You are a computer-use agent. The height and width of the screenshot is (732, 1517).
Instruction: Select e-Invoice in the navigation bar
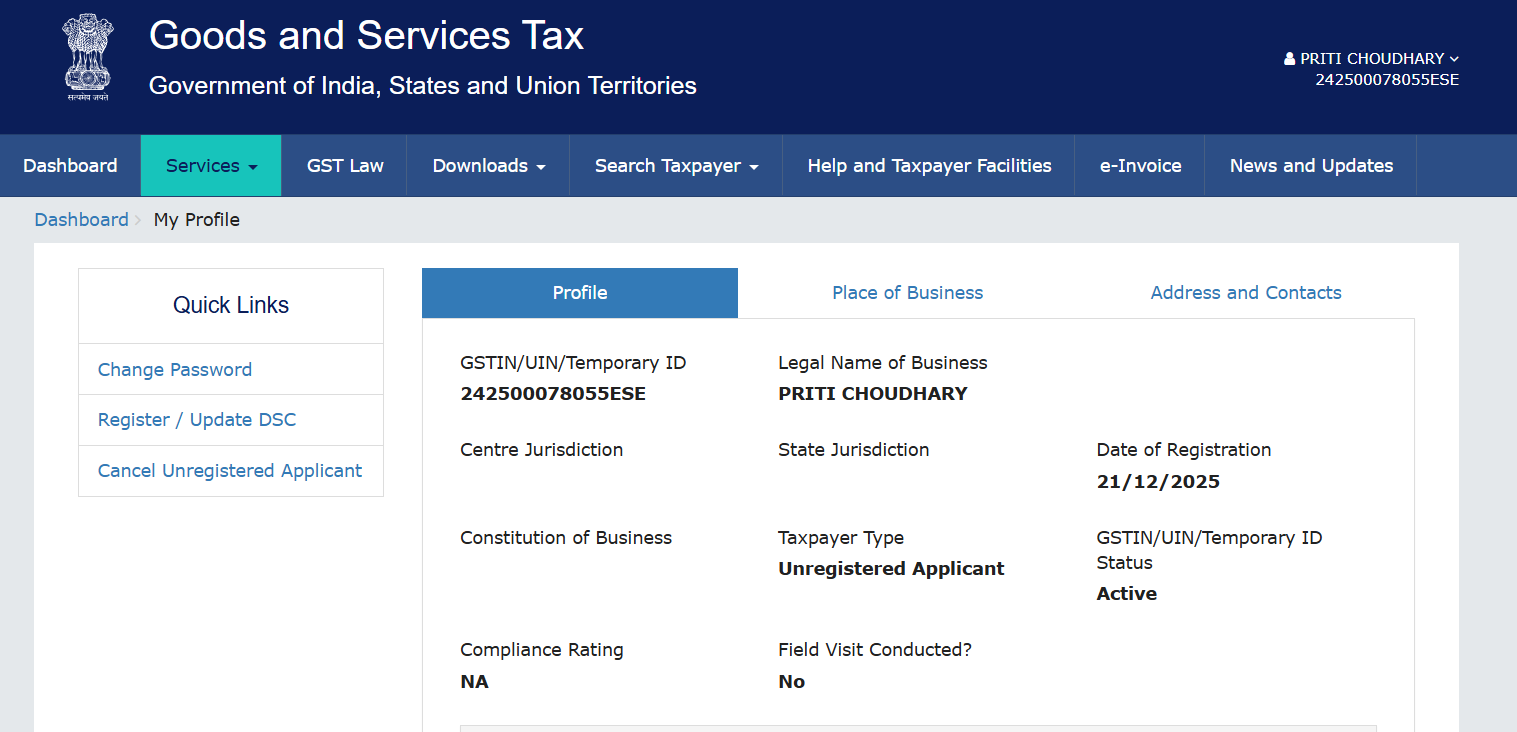click(1140, 166)
